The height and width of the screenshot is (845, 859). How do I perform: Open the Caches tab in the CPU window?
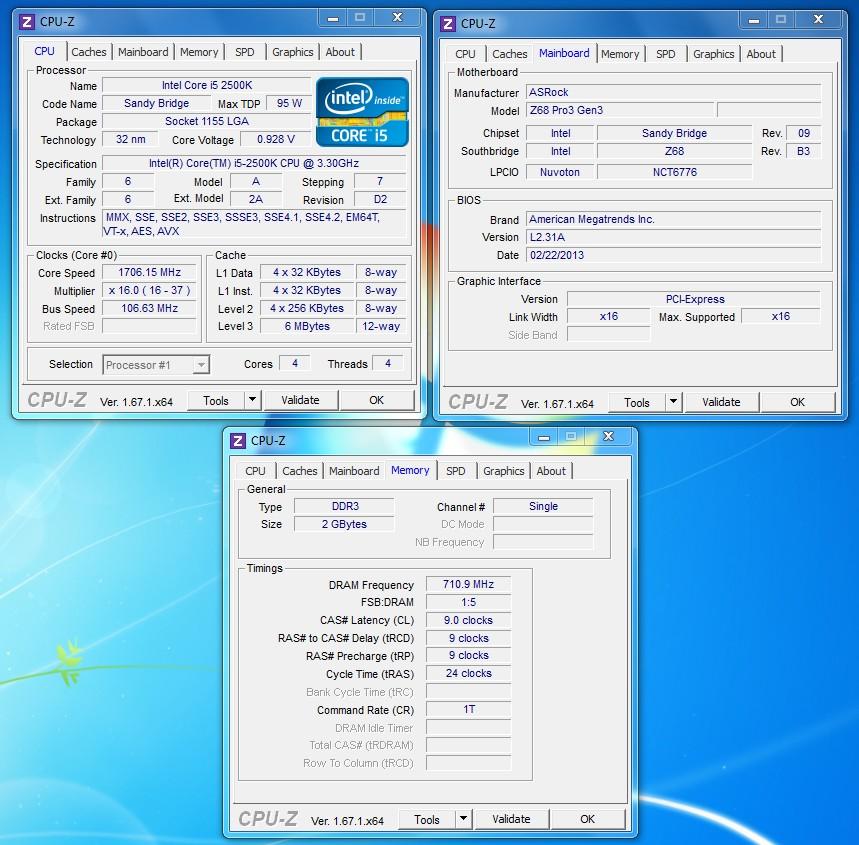[89, 52]
